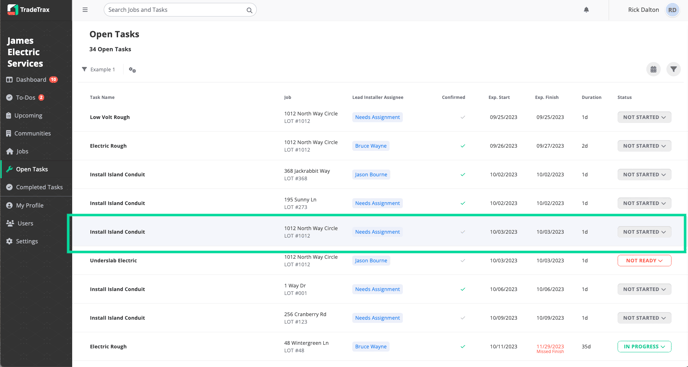This screenshot has height=367, width=688.
Task: Open the RD user avatar
Action: point(672,10)
